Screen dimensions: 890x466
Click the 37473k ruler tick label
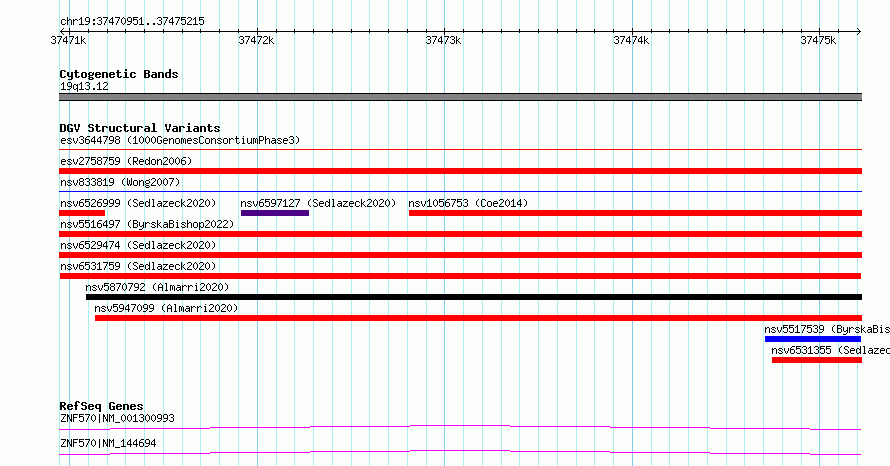(443, 40)
